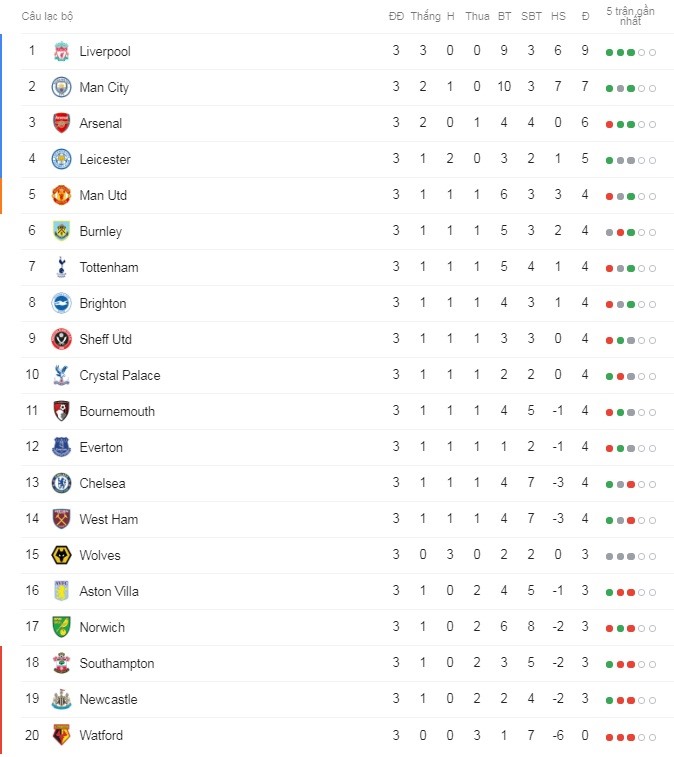Click the Câu lạc bộ column header
Screen dimensions: 674x757
tap(47, 16)
